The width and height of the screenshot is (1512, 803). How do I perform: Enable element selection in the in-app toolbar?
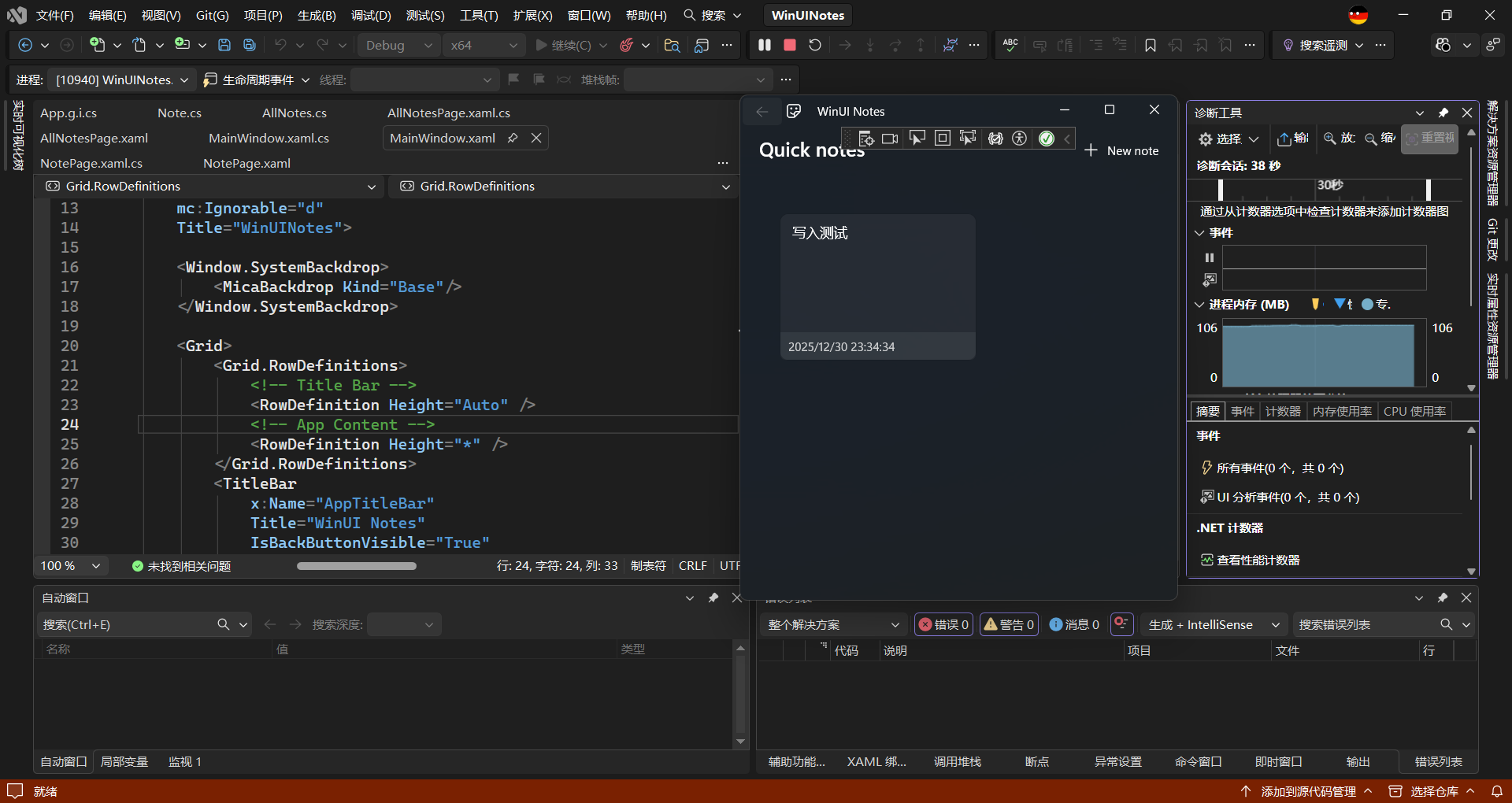tap(917, 139)
